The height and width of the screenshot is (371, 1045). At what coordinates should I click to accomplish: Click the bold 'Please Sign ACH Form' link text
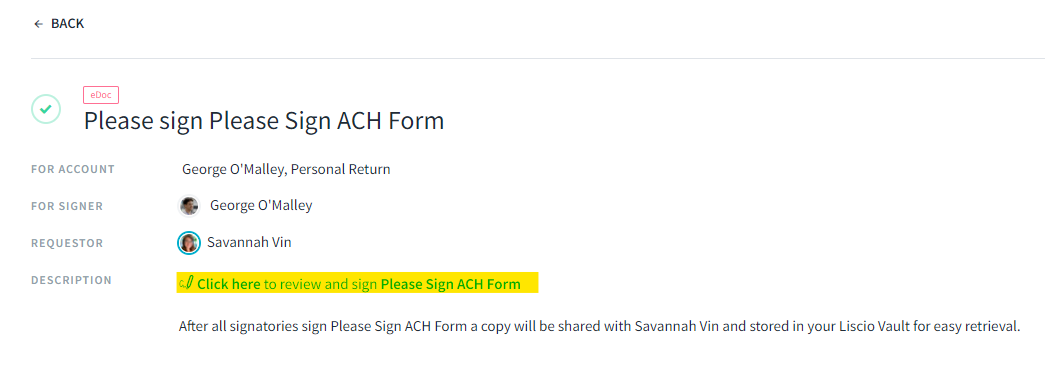coord(451,284)
